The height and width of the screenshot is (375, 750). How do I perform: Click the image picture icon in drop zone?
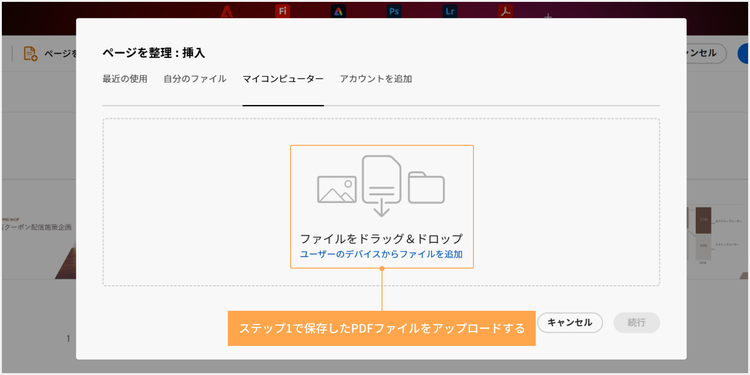tap(337, 189)
